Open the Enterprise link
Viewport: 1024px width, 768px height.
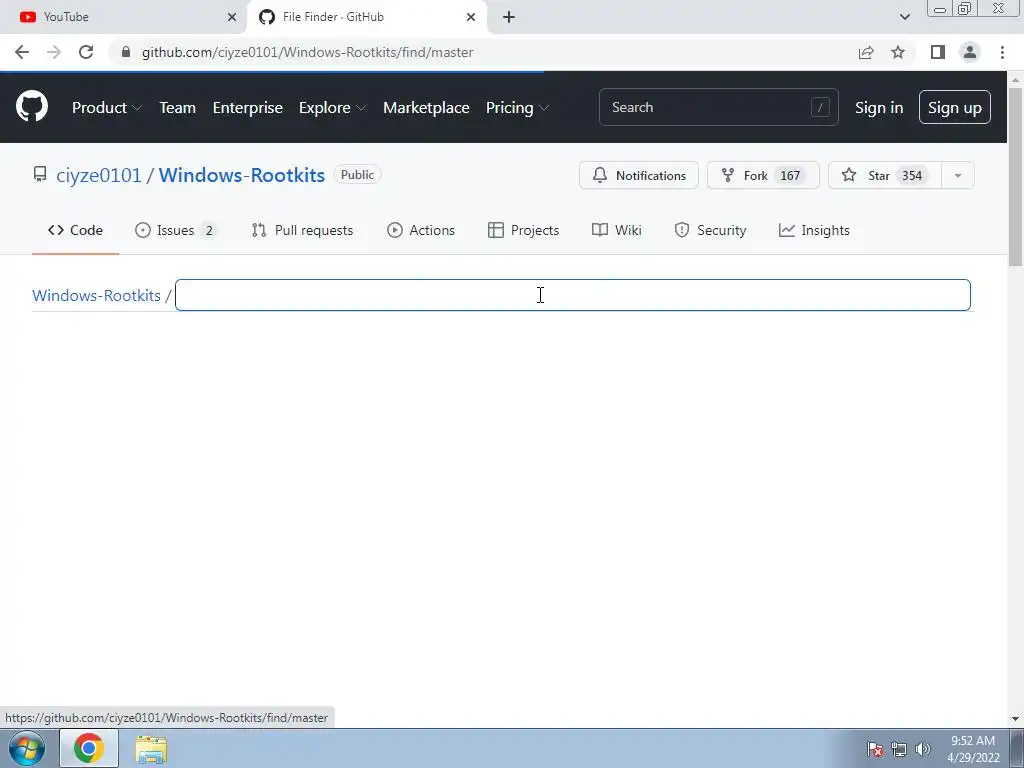248,108
